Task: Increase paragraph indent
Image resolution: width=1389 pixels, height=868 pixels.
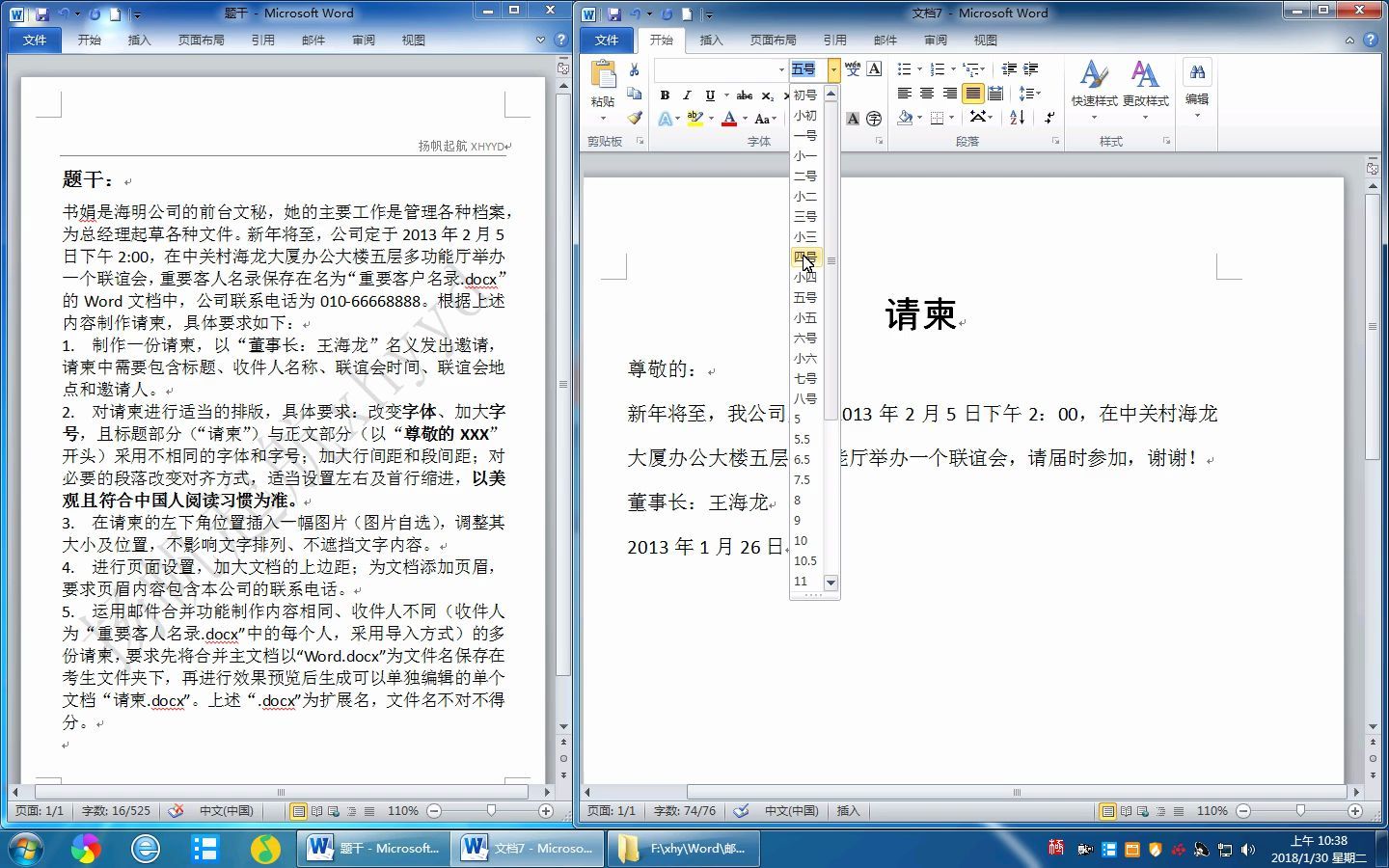Action: click(x=1031, y=68)
